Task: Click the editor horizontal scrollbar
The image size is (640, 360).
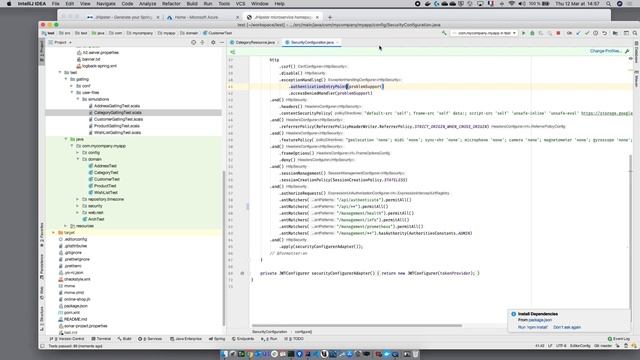Action: pyautogui.click(x=357, y=326)
